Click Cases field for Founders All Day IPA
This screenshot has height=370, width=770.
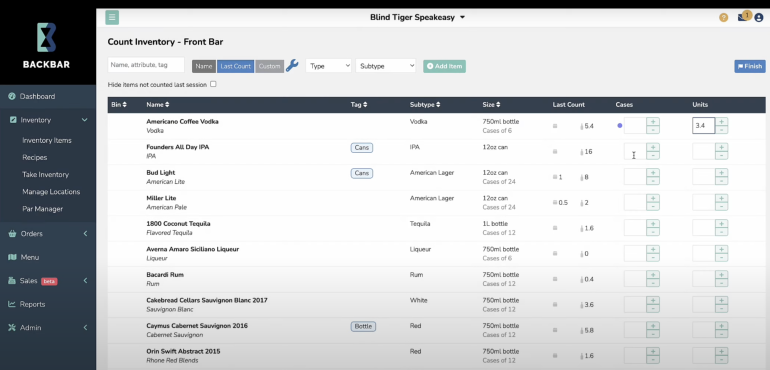tap(635, 151)
